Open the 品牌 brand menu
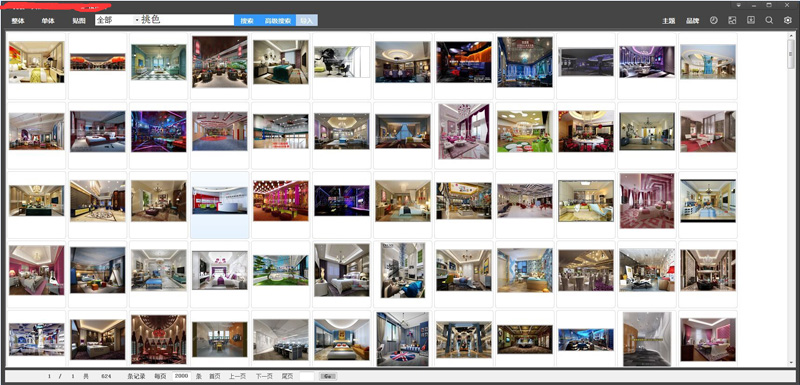The image size is (800, 385). click(x=692, y=21)
